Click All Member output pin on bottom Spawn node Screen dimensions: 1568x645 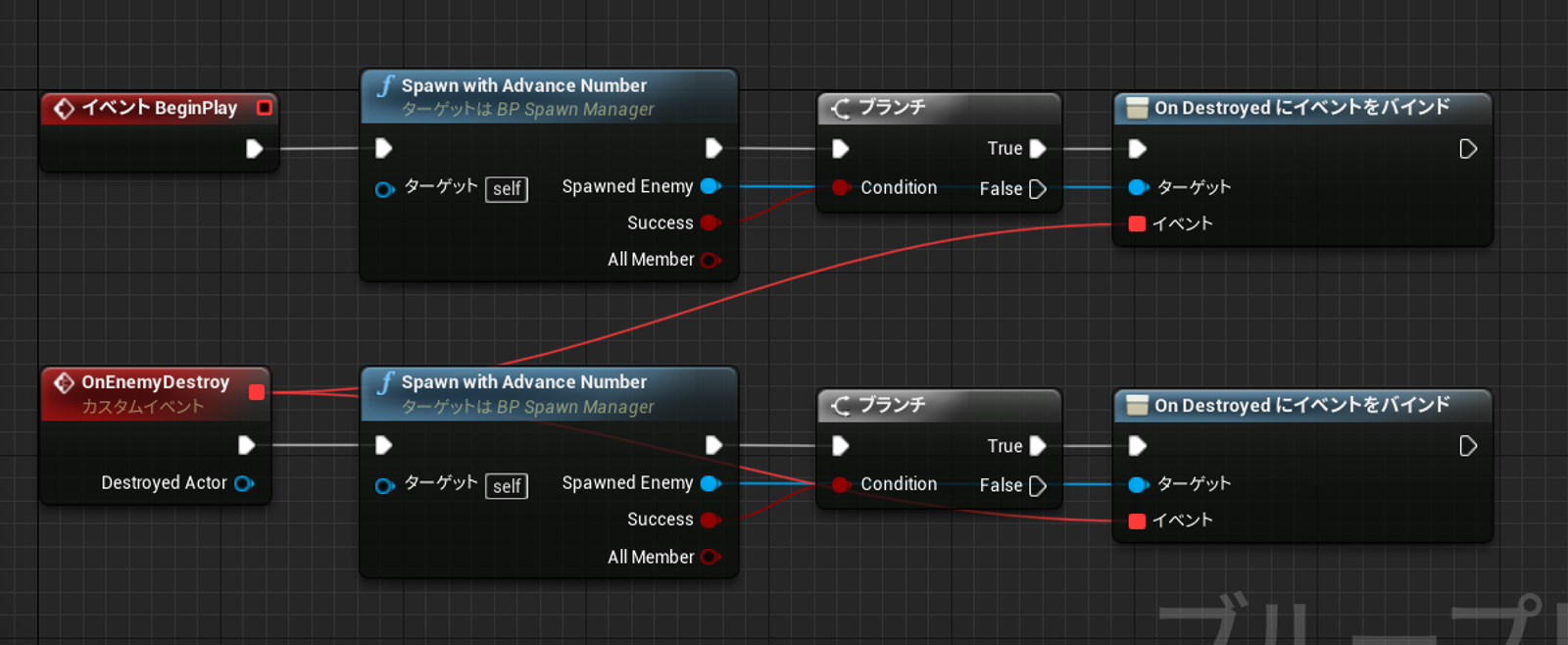pyautogui.click(x=711, y=557)
